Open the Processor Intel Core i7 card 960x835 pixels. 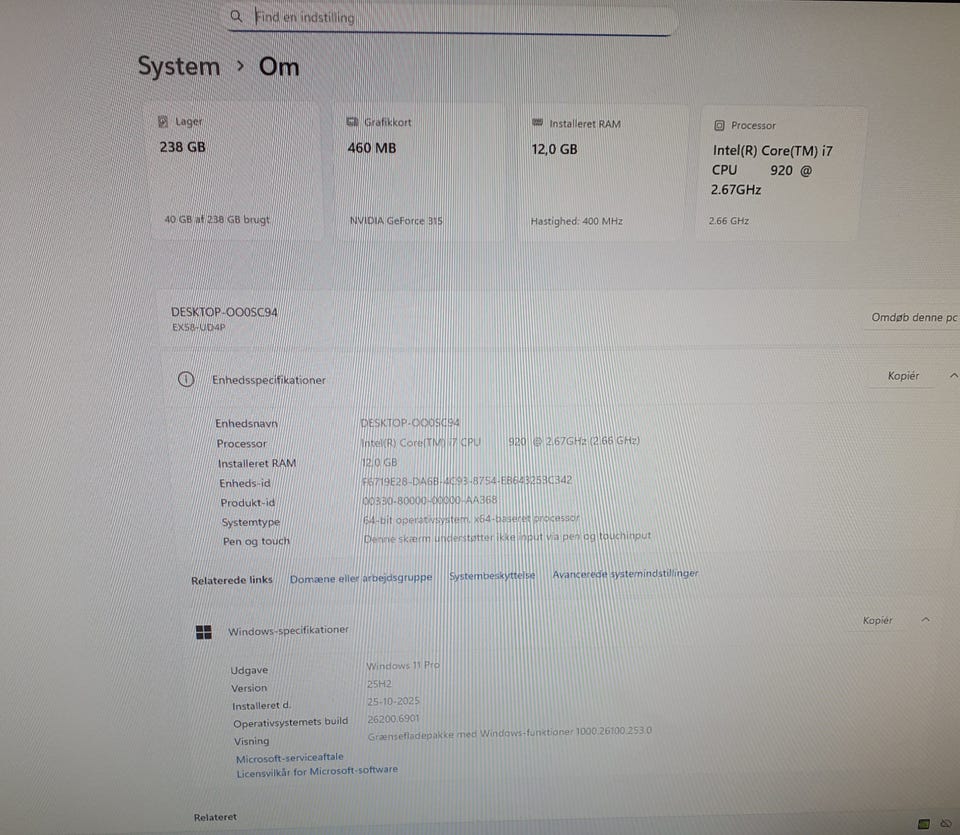click(x=782, y=174)
